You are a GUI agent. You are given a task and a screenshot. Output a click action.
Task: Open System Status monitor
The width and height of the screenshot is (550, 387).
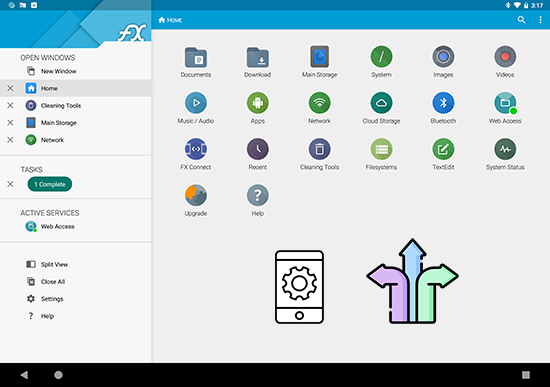[505, 154]
